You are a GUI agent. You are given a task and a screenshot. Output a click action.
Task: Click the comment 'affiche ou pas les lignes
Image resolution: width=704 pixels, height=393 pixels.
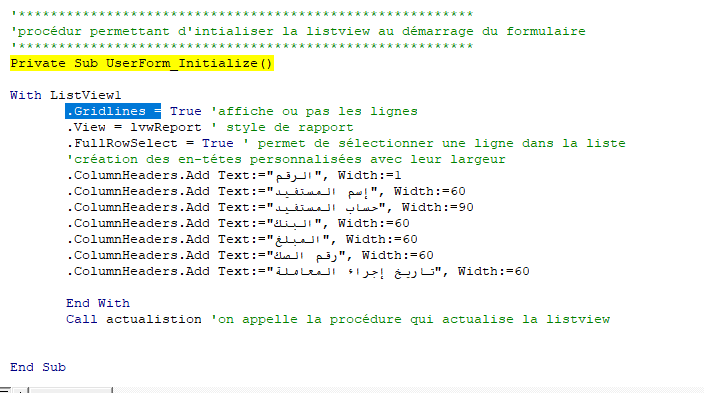pyautogui.click(x=314, y=111)
